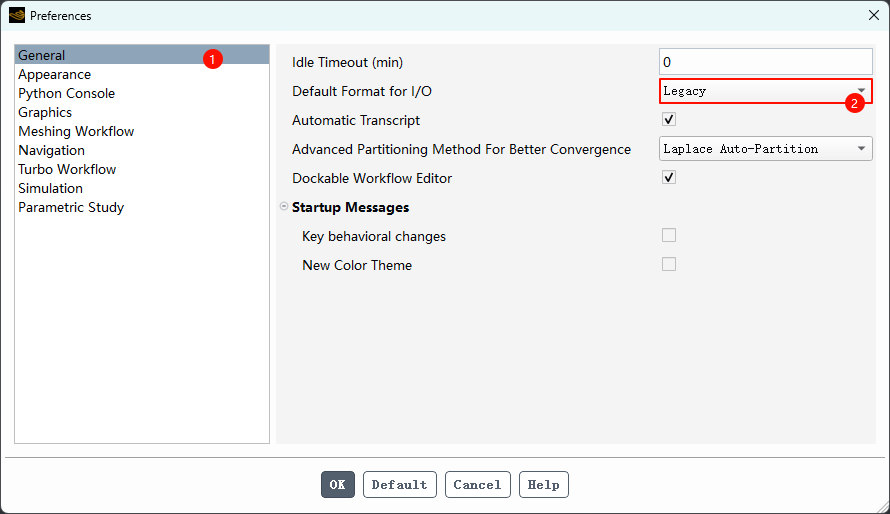
Task: Click the OK button
Action: [x=337, y=485]
